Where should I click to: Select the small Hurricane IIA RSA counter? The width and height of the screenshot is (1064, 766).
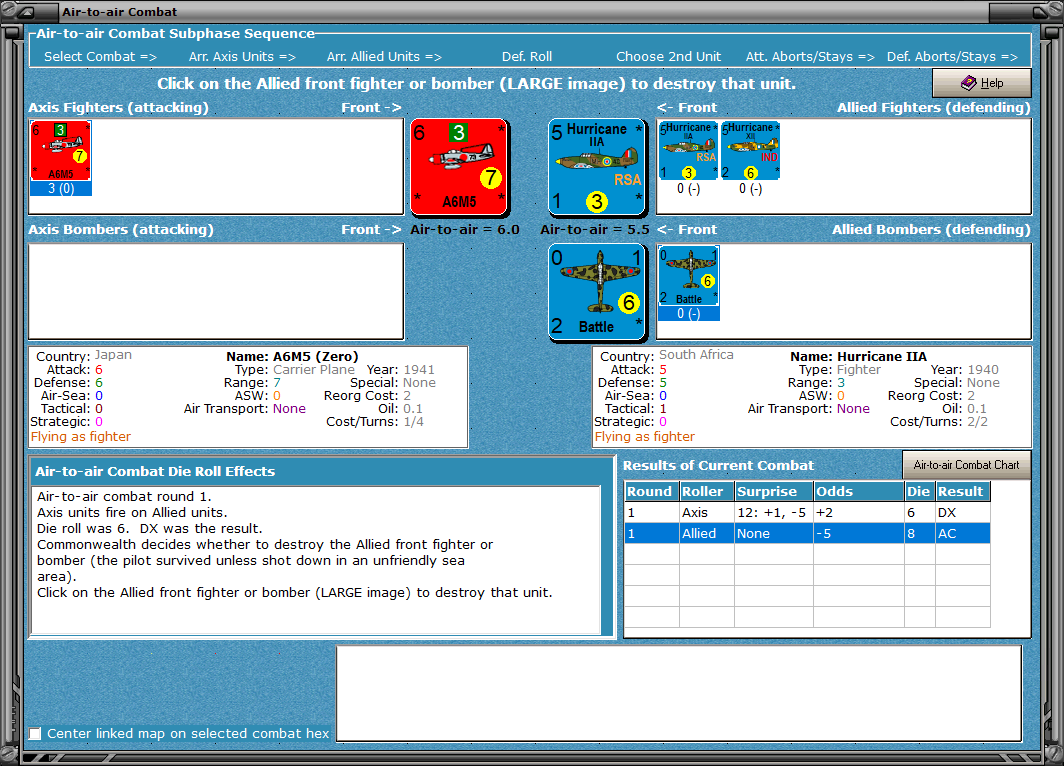tap(689, 151)
